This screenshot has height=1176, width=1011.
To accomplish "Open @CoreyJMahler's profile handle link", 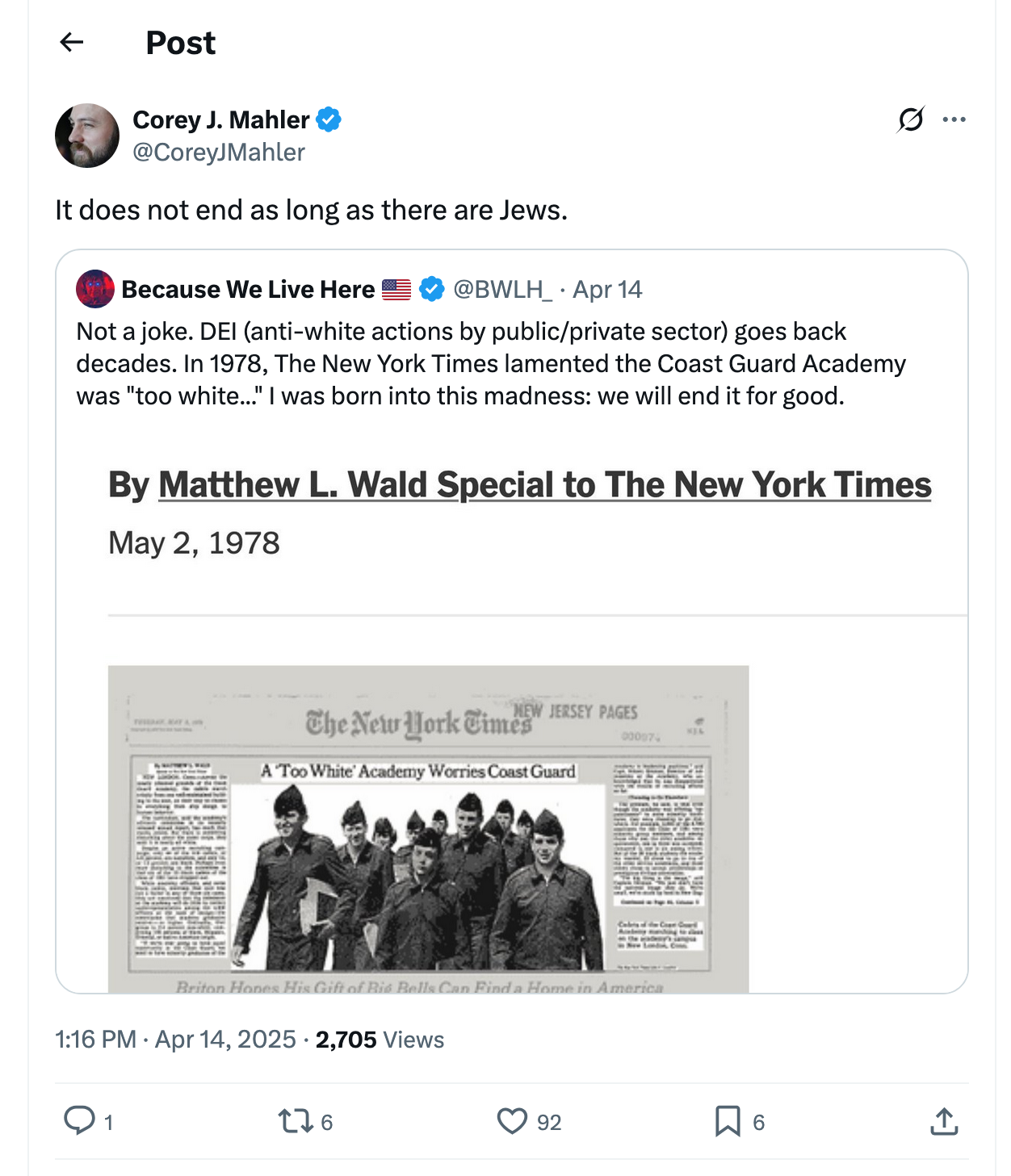I will [x=220, y=152].
